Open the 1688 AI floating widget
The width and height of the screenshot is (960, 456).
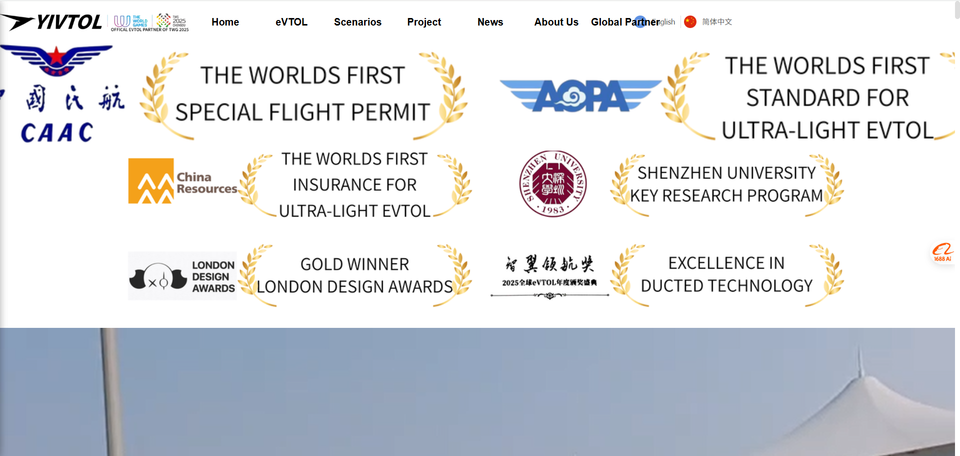pos(943,252)
